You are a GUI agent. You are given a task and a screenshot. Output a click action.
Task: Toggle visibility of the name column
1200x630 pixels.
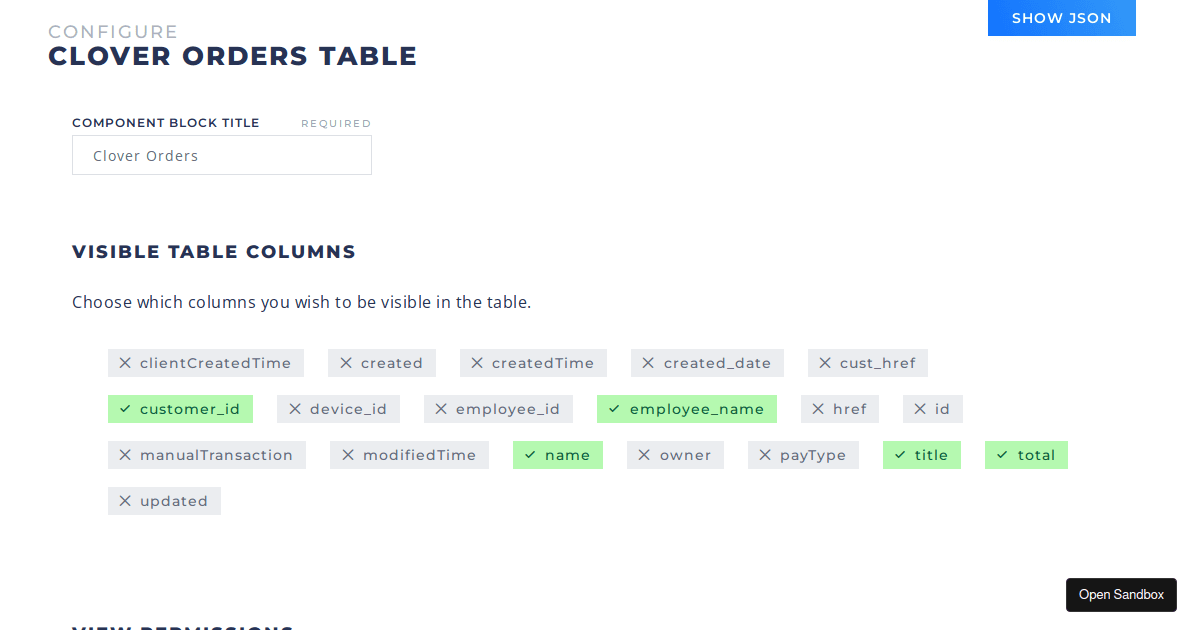pyautogui.click(x=558, y=455)
